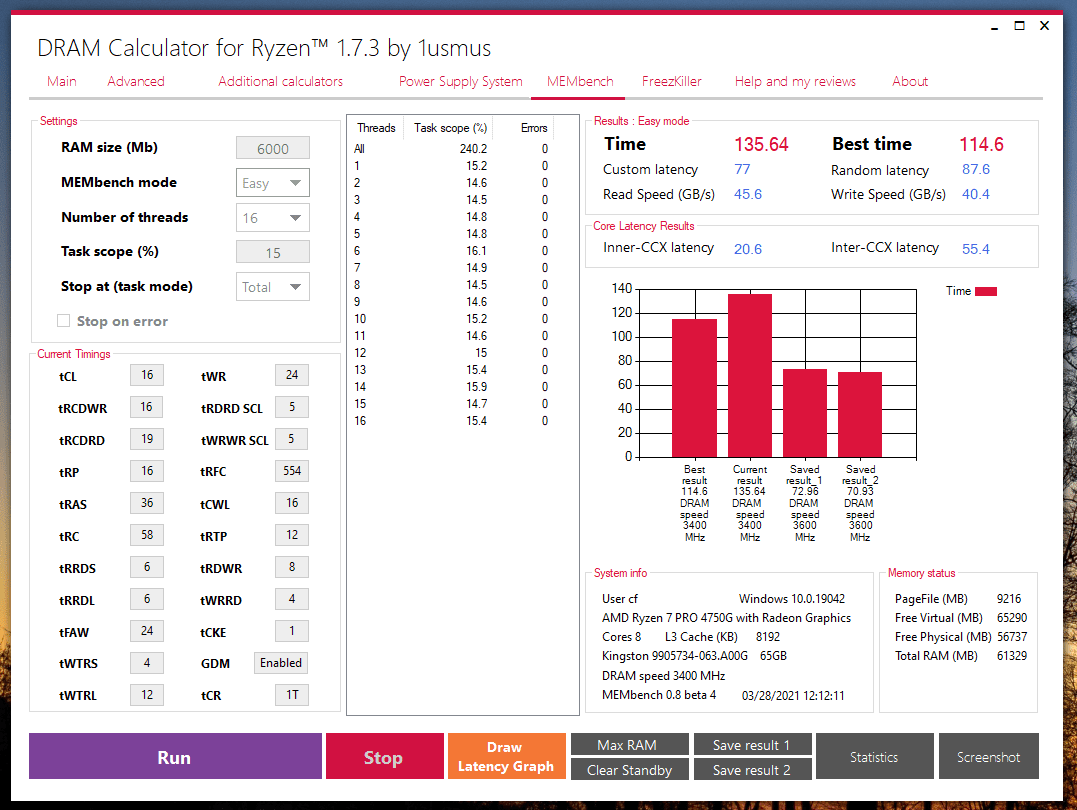This screenshot has height=810, width=1077.
Task: Open the Main tab
Action: tap(62, 81)
